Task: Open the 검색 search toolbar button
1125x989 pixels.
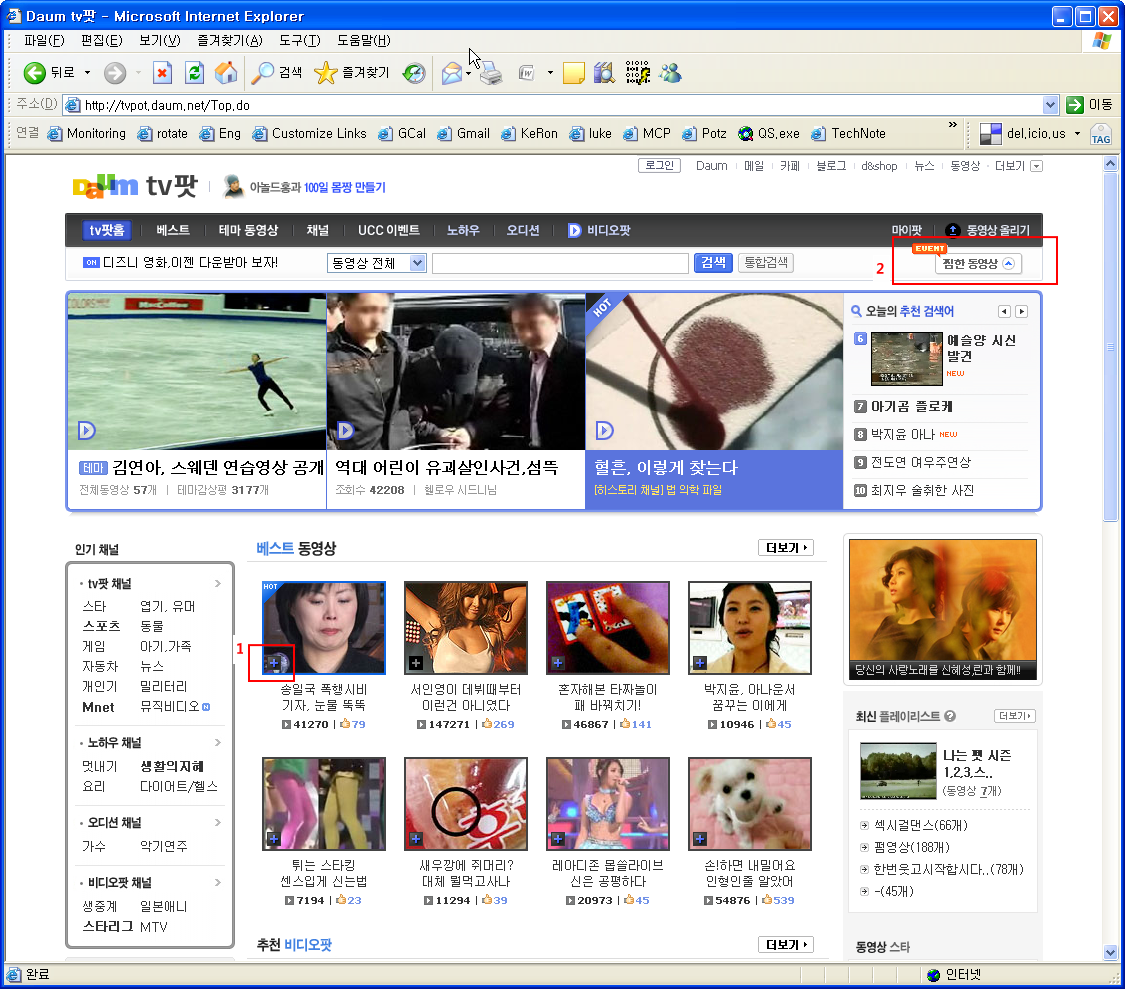Action: coord(278,72)
